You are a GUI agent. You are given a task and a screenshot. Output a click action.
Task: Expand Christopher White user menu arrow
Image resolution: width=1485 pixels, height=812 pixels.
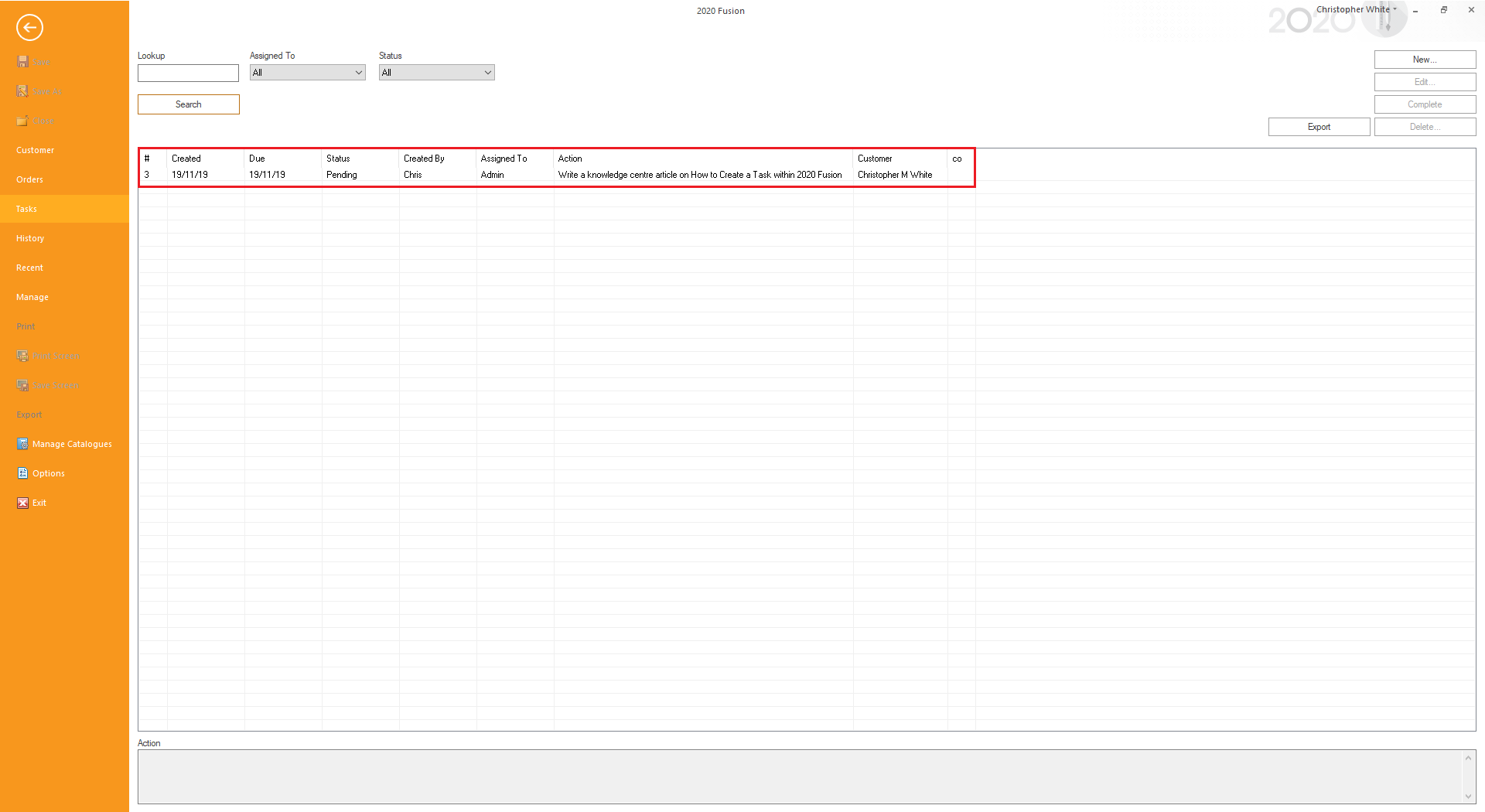(1395, 9)
